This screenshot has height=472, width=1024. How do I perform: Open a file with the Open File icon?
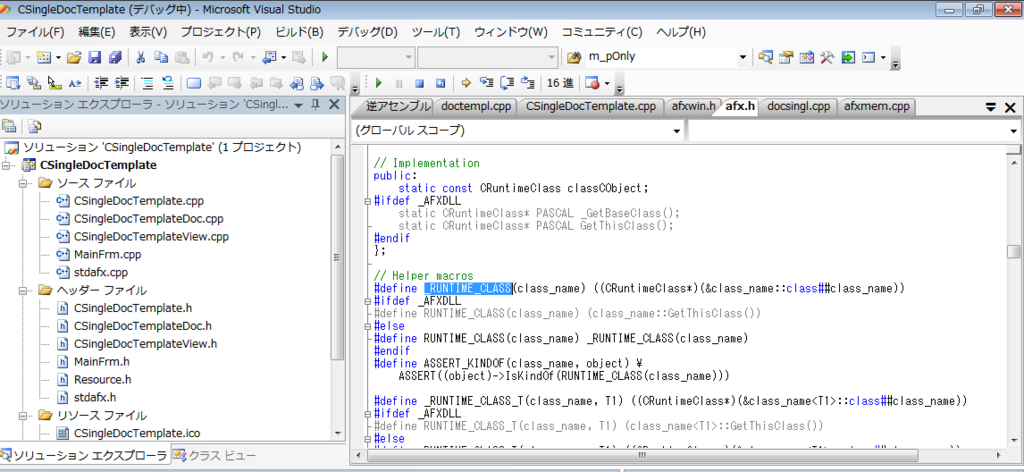[73, 57]
